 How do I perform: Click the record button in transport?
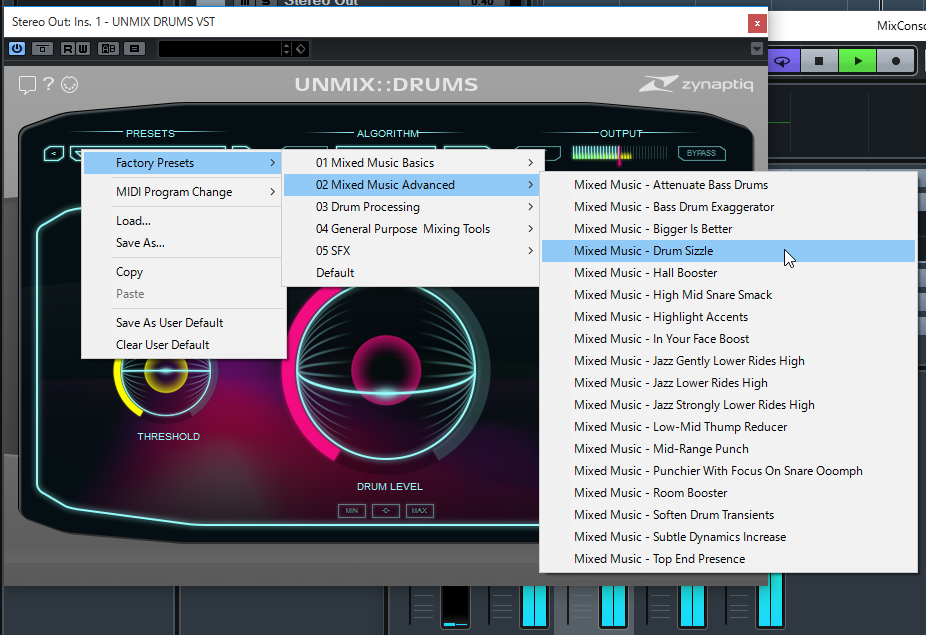pos(896,61)
